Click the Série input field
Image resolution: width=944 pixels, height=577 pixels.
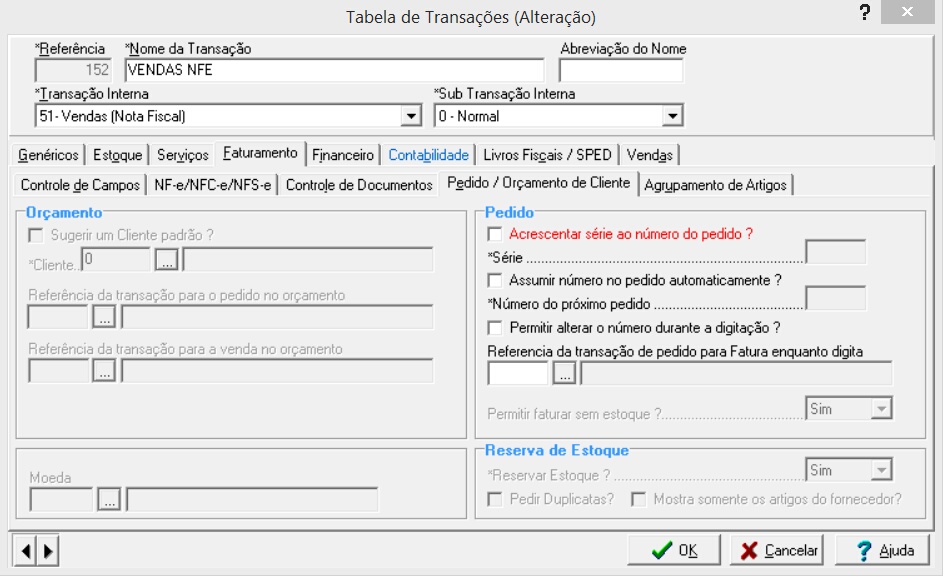[836, 252]
